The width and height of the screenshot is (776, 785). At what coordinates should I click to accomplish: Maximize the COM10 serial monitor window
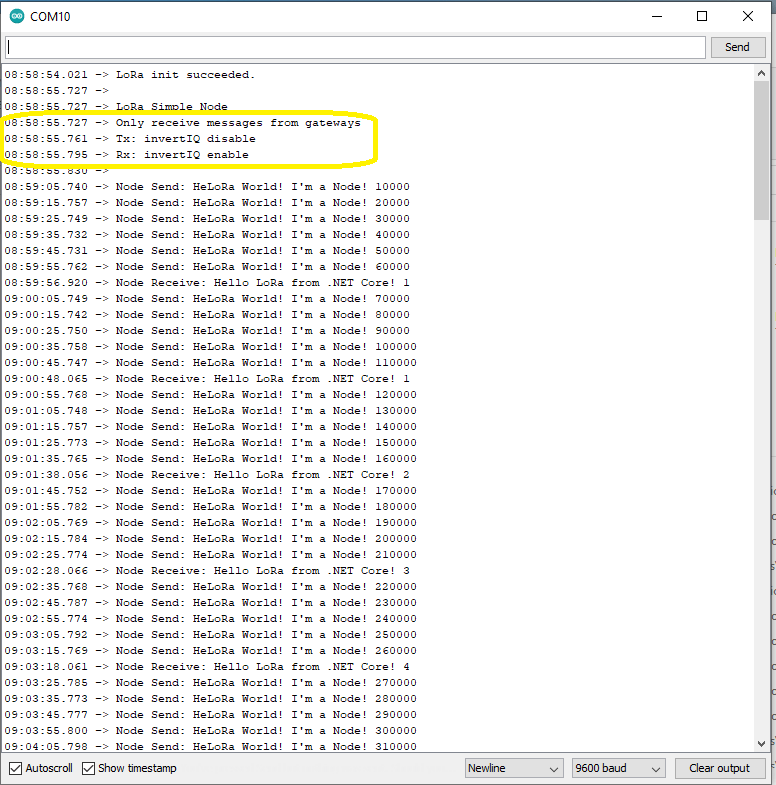[x=702, y=16]
